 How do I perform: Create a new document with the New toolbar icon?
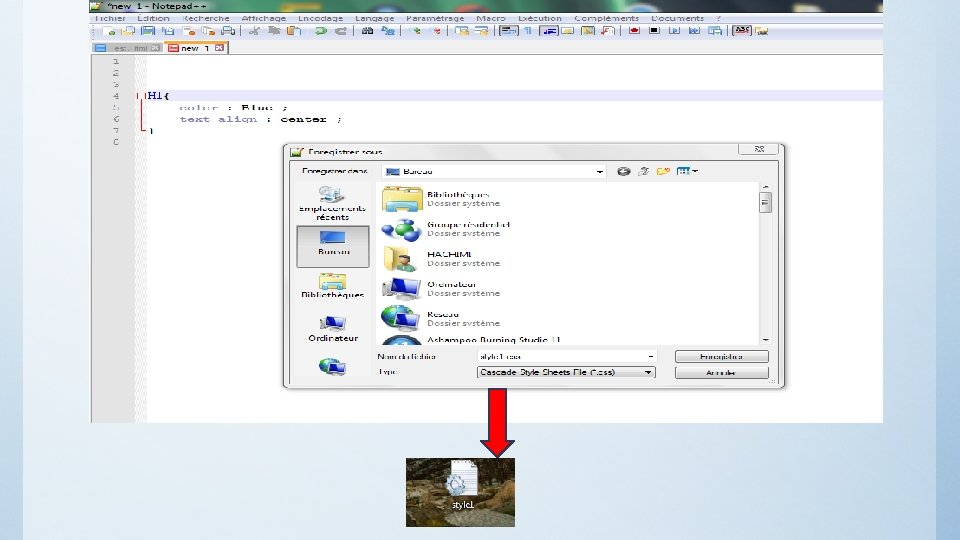click(110, 31)
